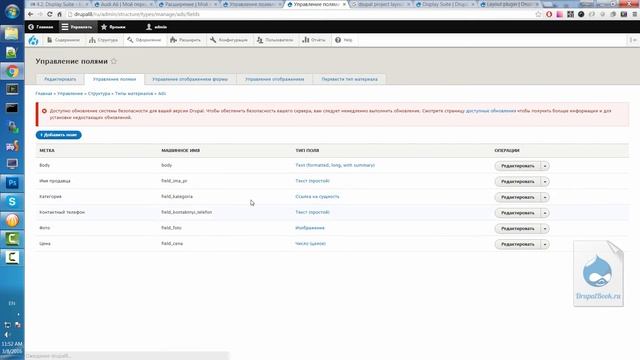Reload the page with refresh icon
This screenshot has width=640, height=360.
pos(50,14)
